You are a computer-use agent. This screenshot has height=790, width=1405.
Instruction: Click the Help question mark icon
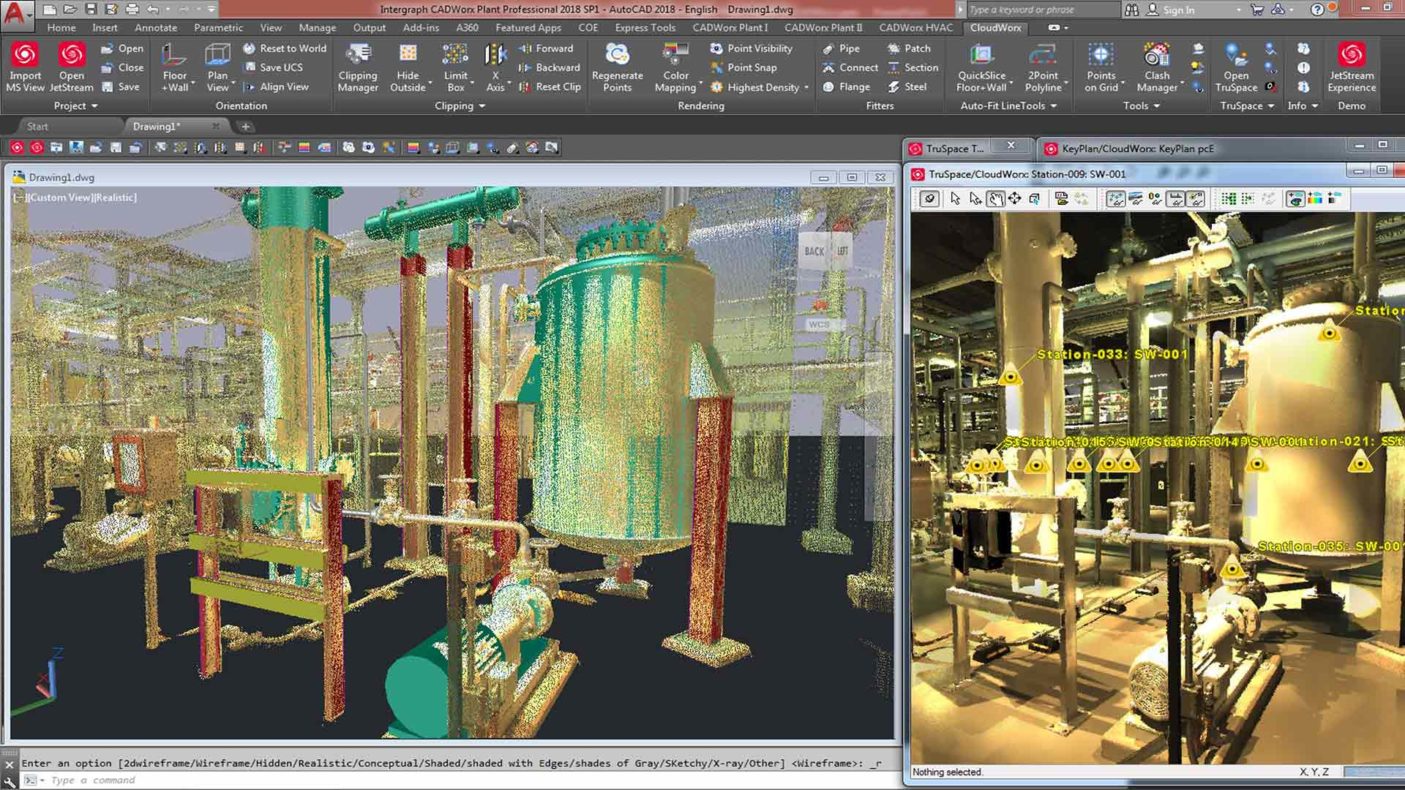tap(1317, 9)
